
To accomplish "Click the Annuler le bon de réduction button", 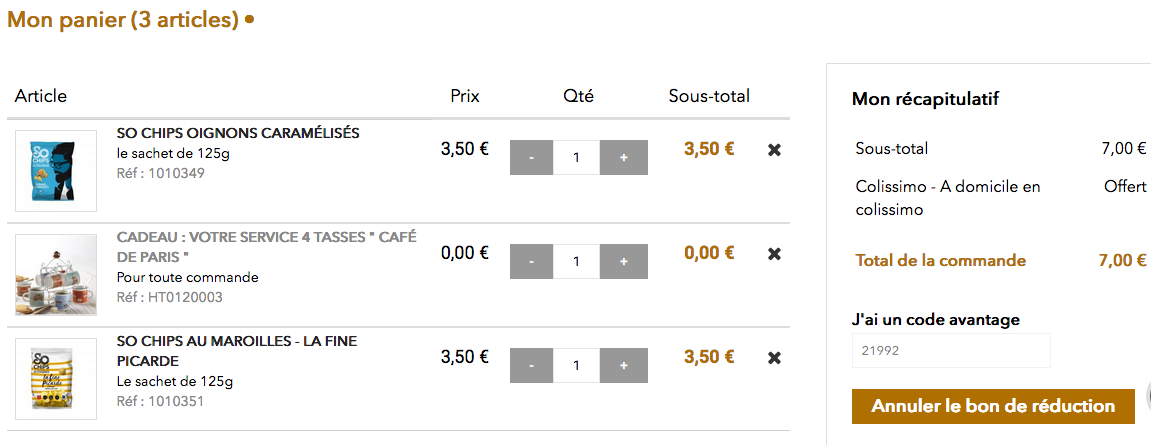I will tap(993, 406).
